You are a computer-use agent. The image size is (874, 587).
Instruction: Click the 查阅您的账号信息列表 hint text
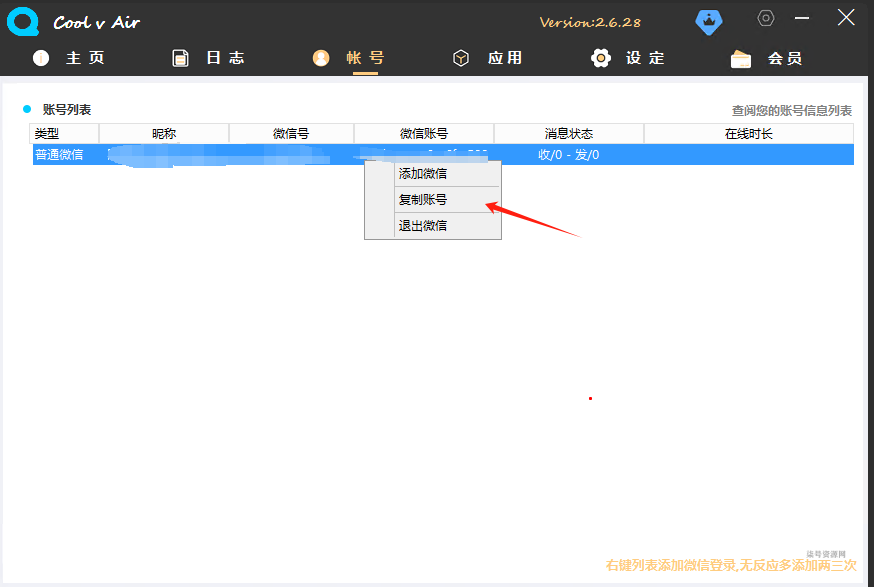[x=792, y=110]
